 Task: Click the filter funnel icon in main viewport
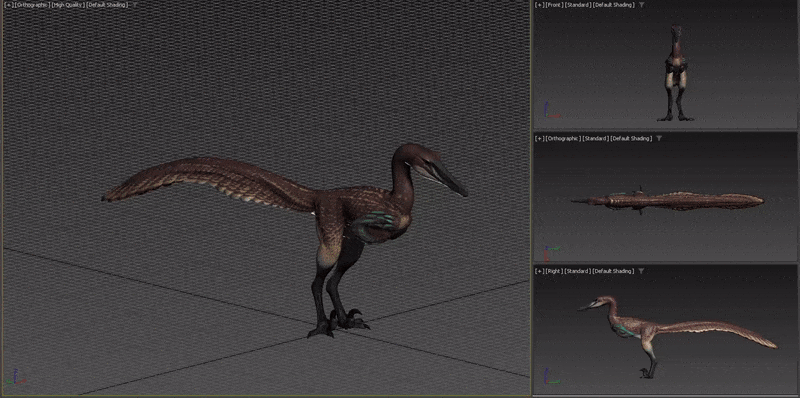[135, 5]
